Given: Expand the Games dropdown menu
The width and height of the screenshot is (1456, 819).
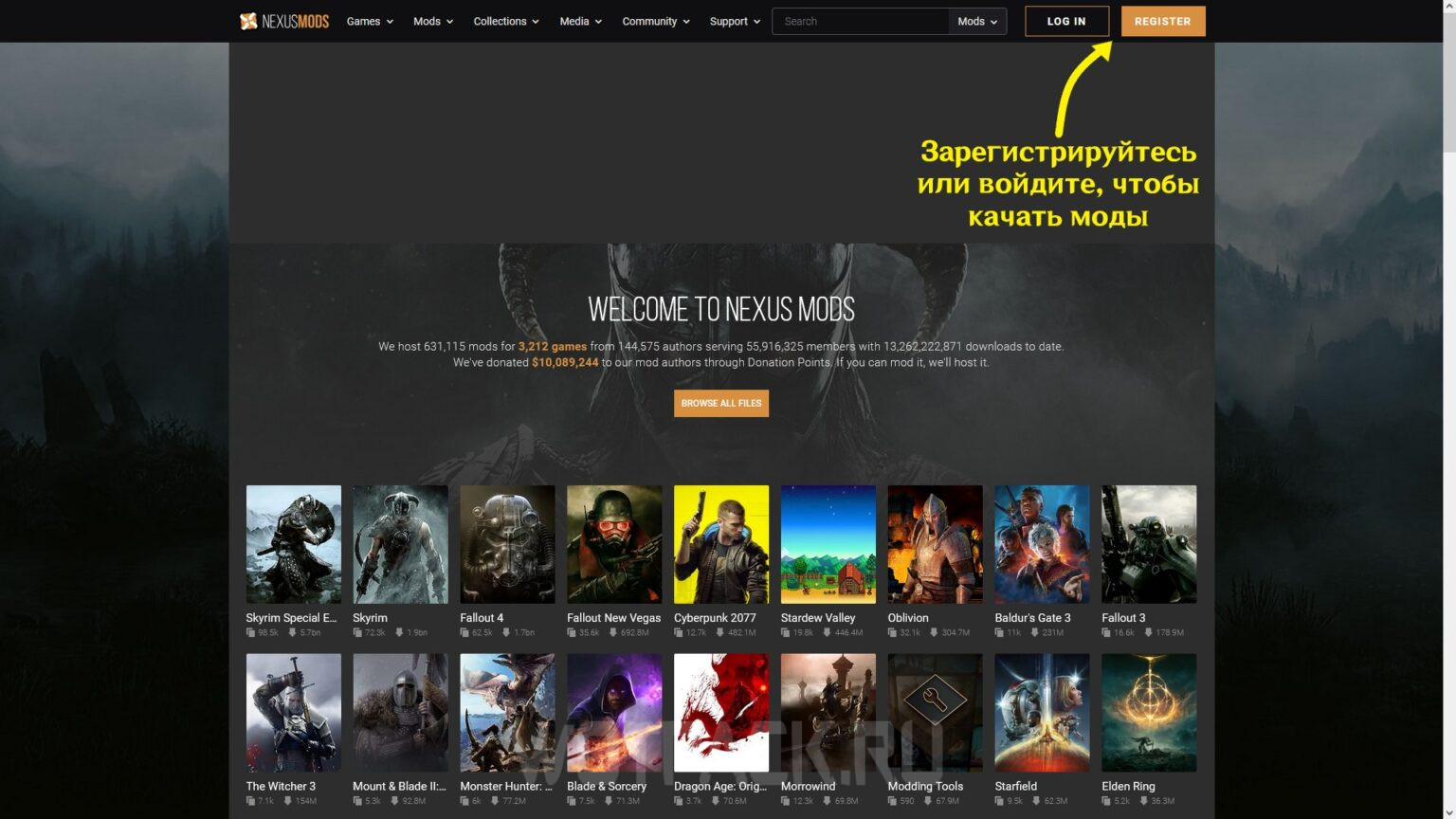Looking at the screenshot, I should 370,21.
